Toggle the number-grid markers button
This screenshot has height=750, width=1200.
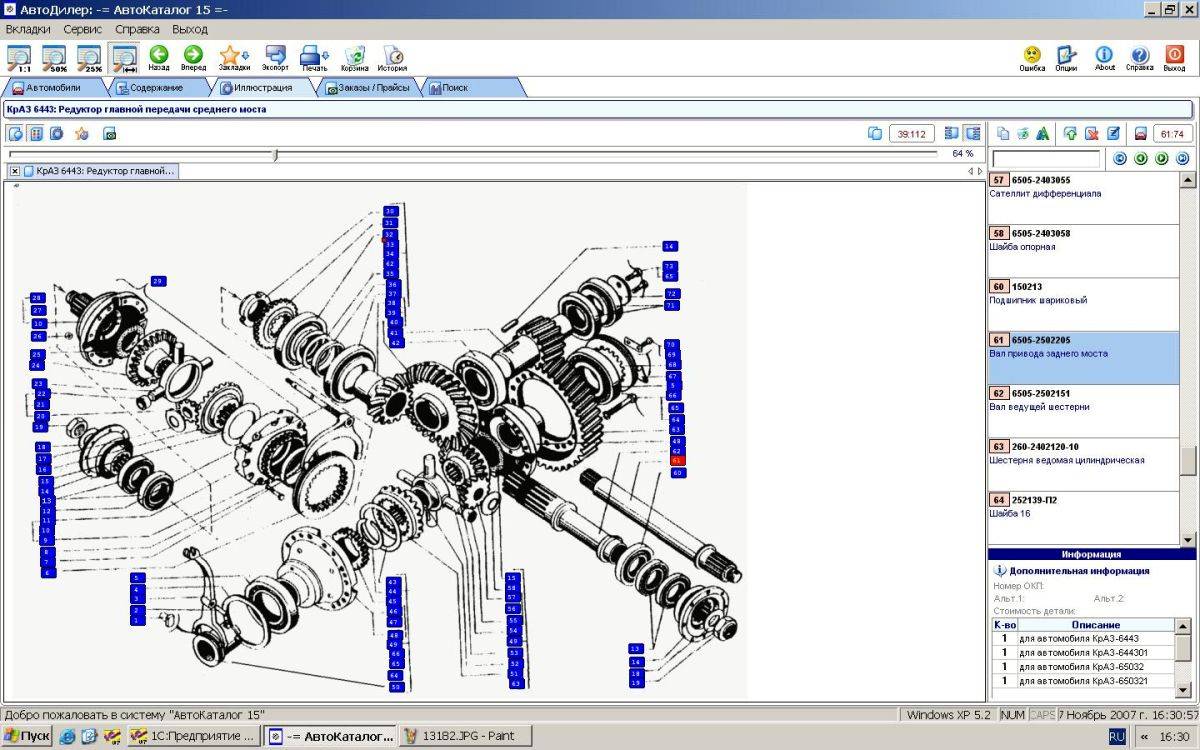click(36, 133)
